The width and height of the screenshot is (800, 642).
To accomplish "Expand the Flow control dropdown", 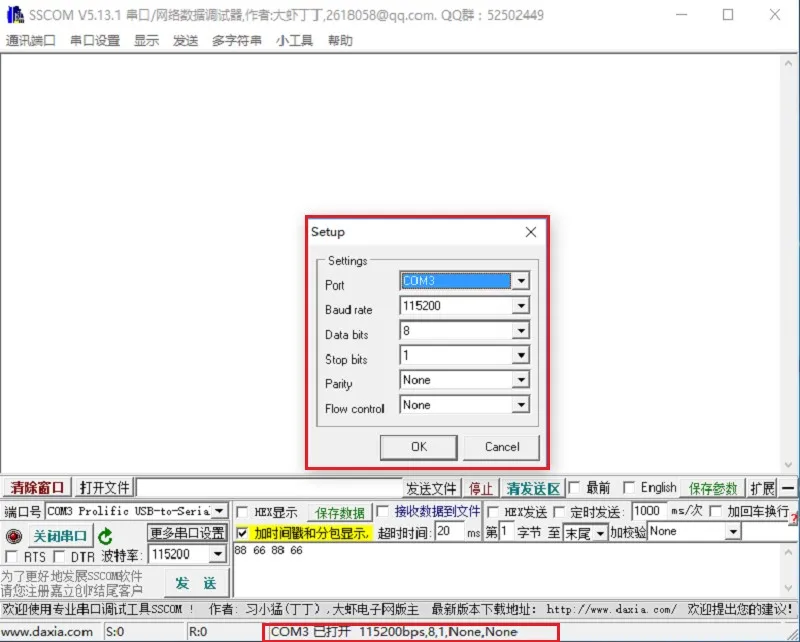I will [x=520, y=405].
